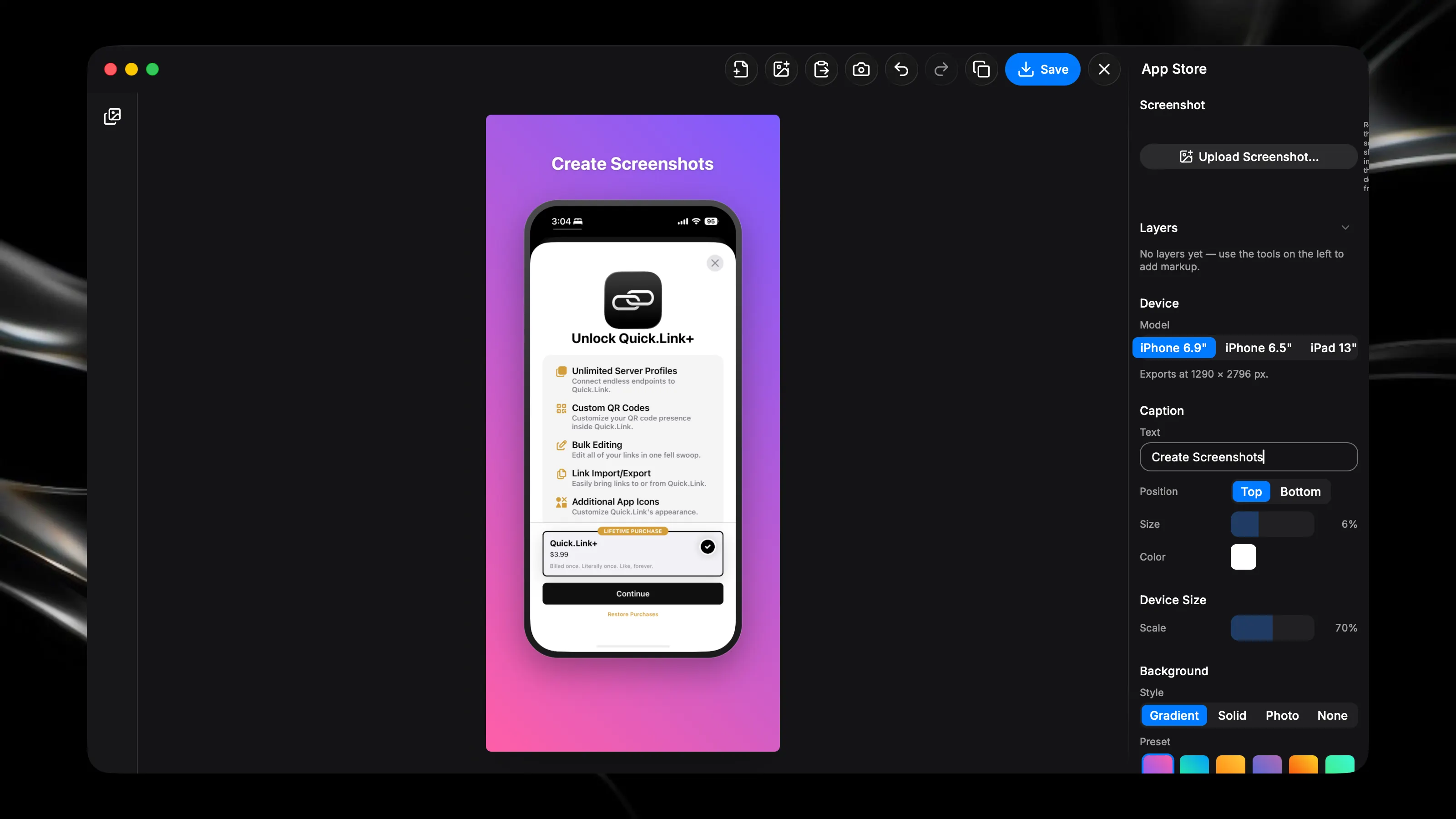Viewport: 1456px width, 819px height.
Task: Choose None background style
Action: coord(1332,716)
